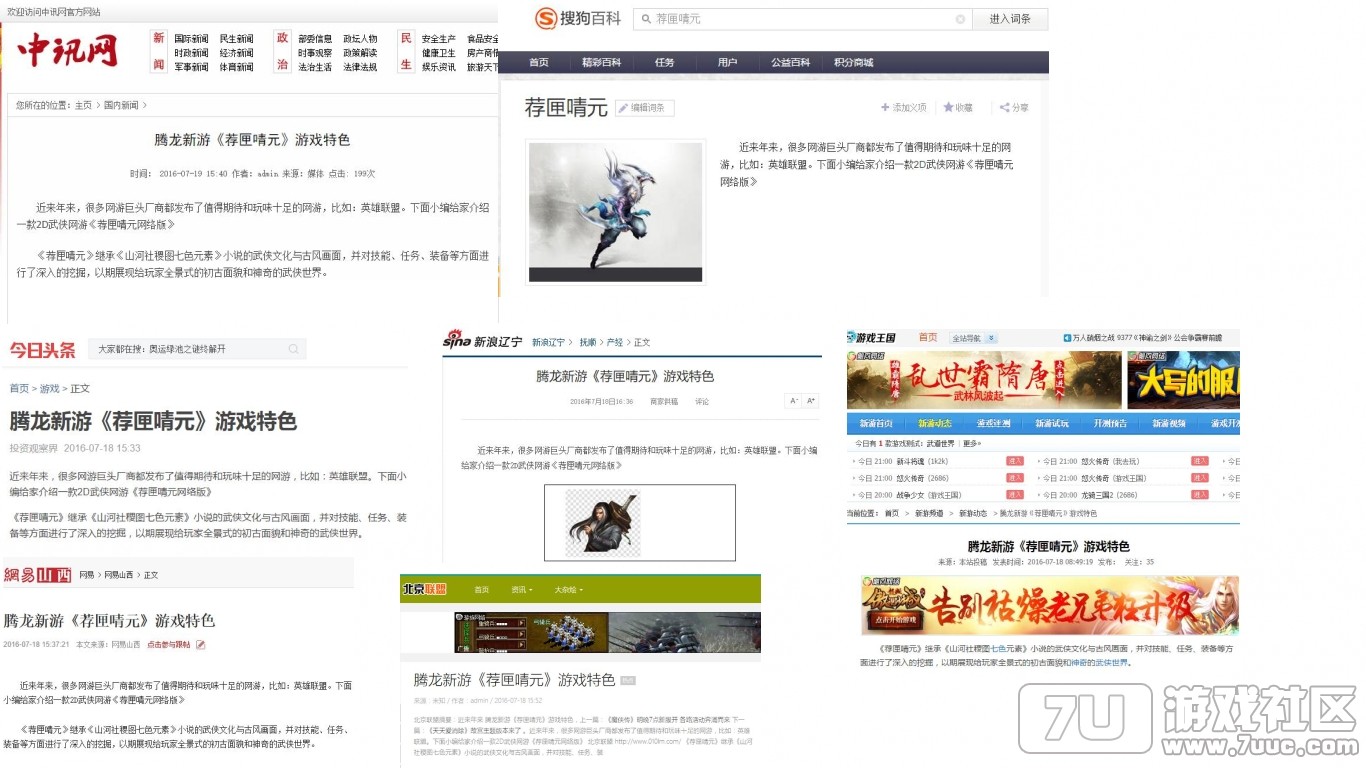Open 首页 on the 北京联盟 nav bar

[482, 589]
